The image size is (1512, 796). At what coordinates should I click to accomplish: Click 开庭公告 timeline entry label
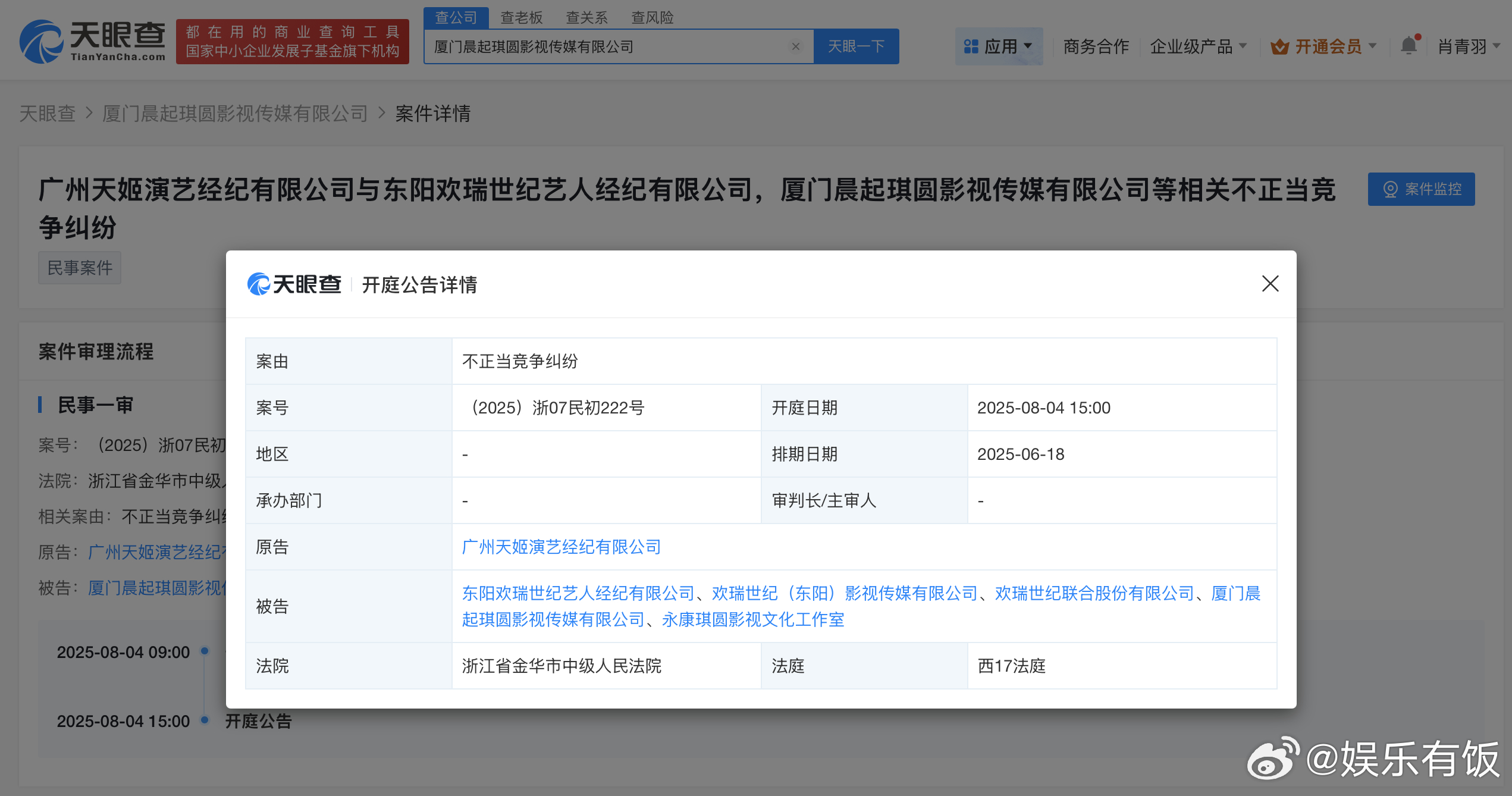click(x=259, y=721)
